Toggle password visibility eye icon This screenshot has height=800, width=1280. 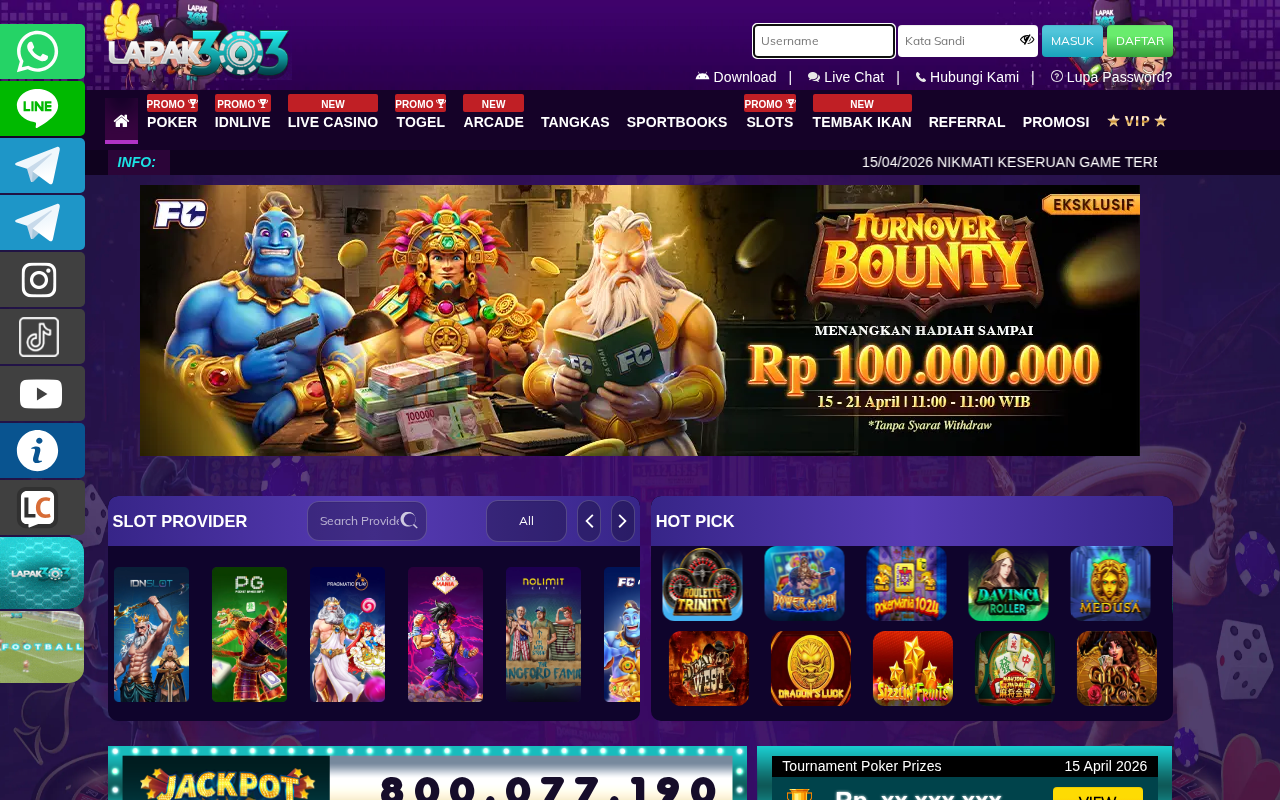1027,40
